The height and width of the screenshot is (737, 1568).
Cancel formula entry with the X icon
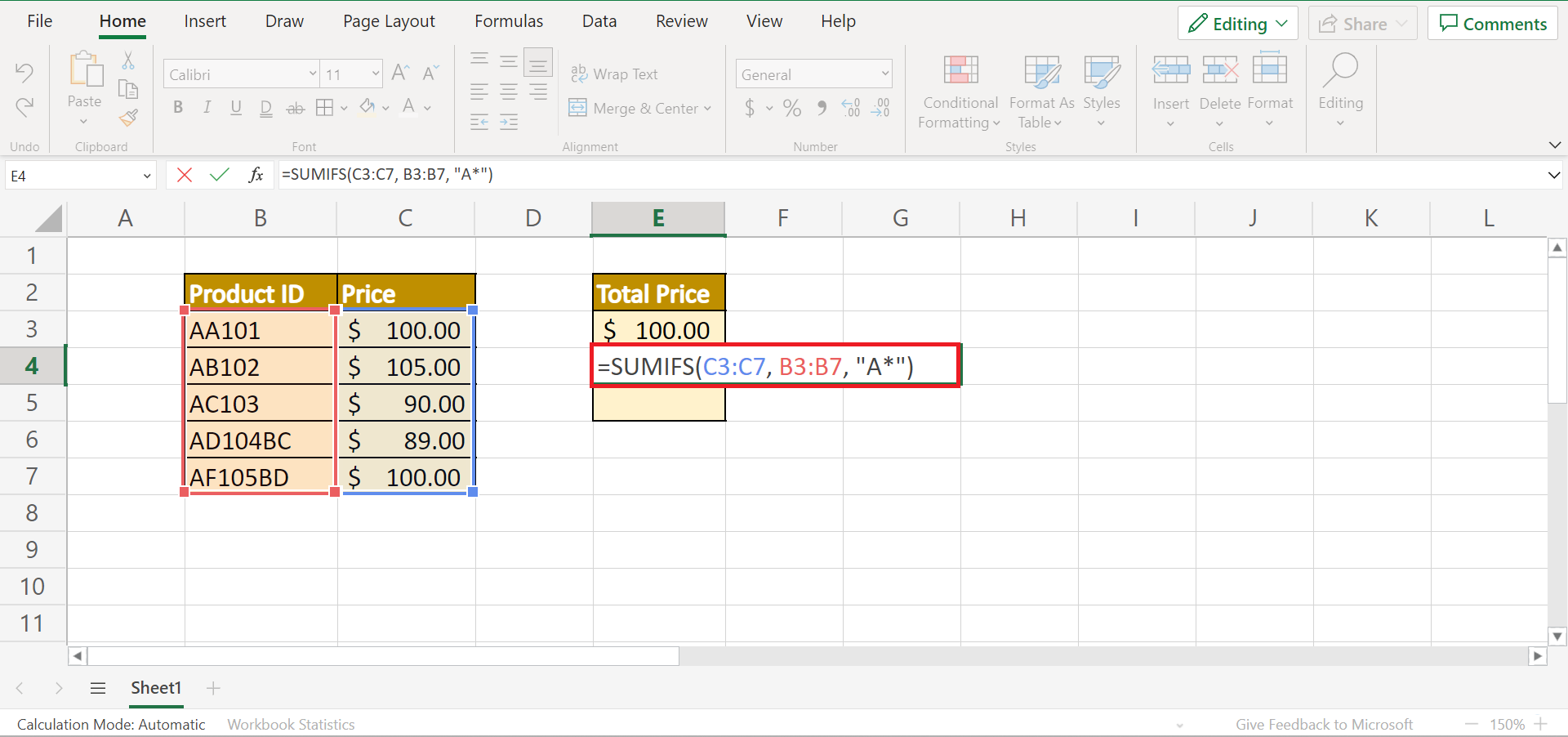coord(185,175)
